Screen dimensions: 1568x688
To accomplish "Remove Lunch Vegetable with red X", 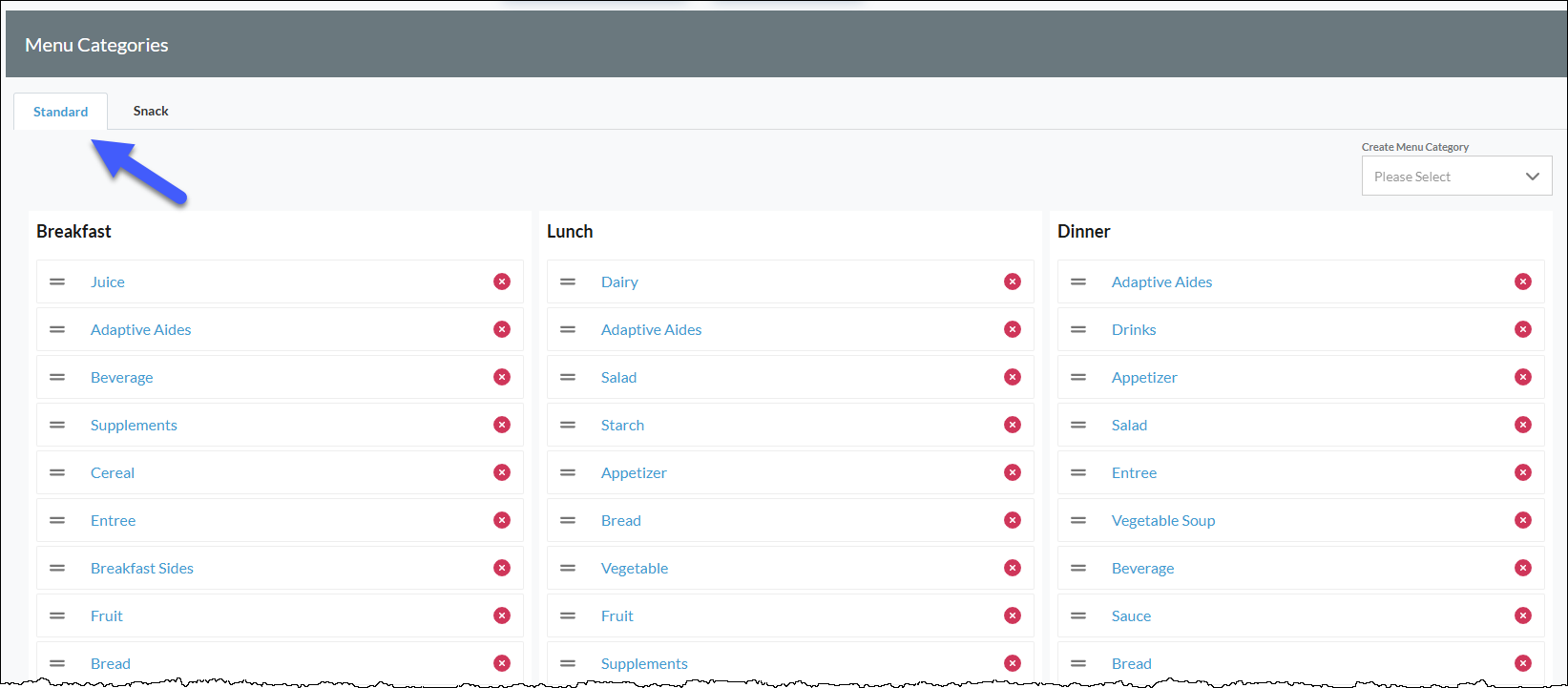I will pos(1013,568).
